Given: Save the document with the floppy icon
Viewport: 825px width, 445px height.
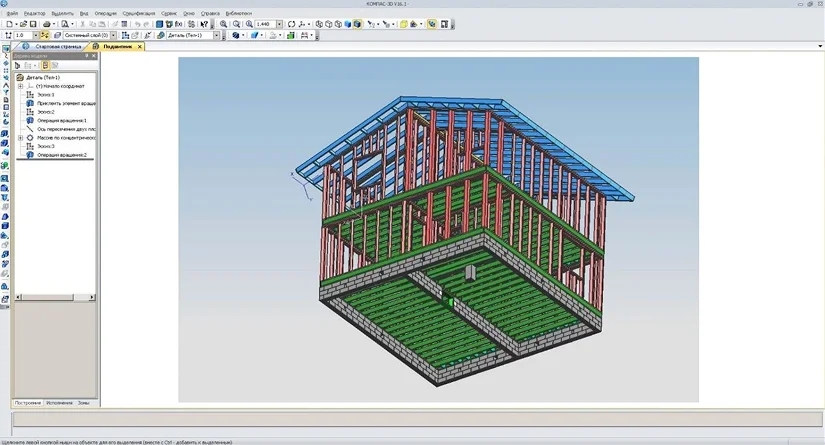Looking at the screenshot, I should click(x=33, y=24).
